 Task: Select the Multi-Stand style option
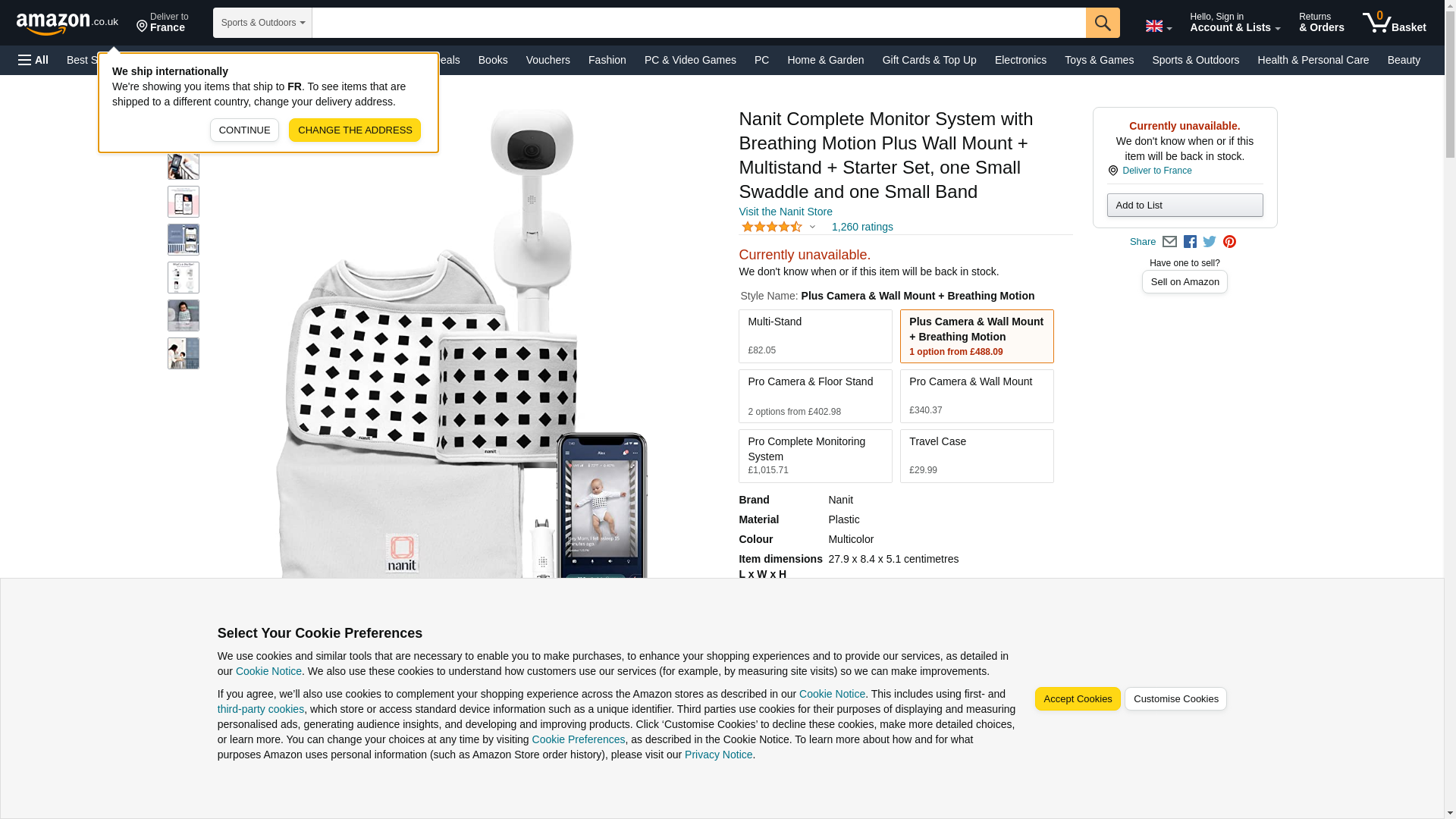tap(815, 336)
